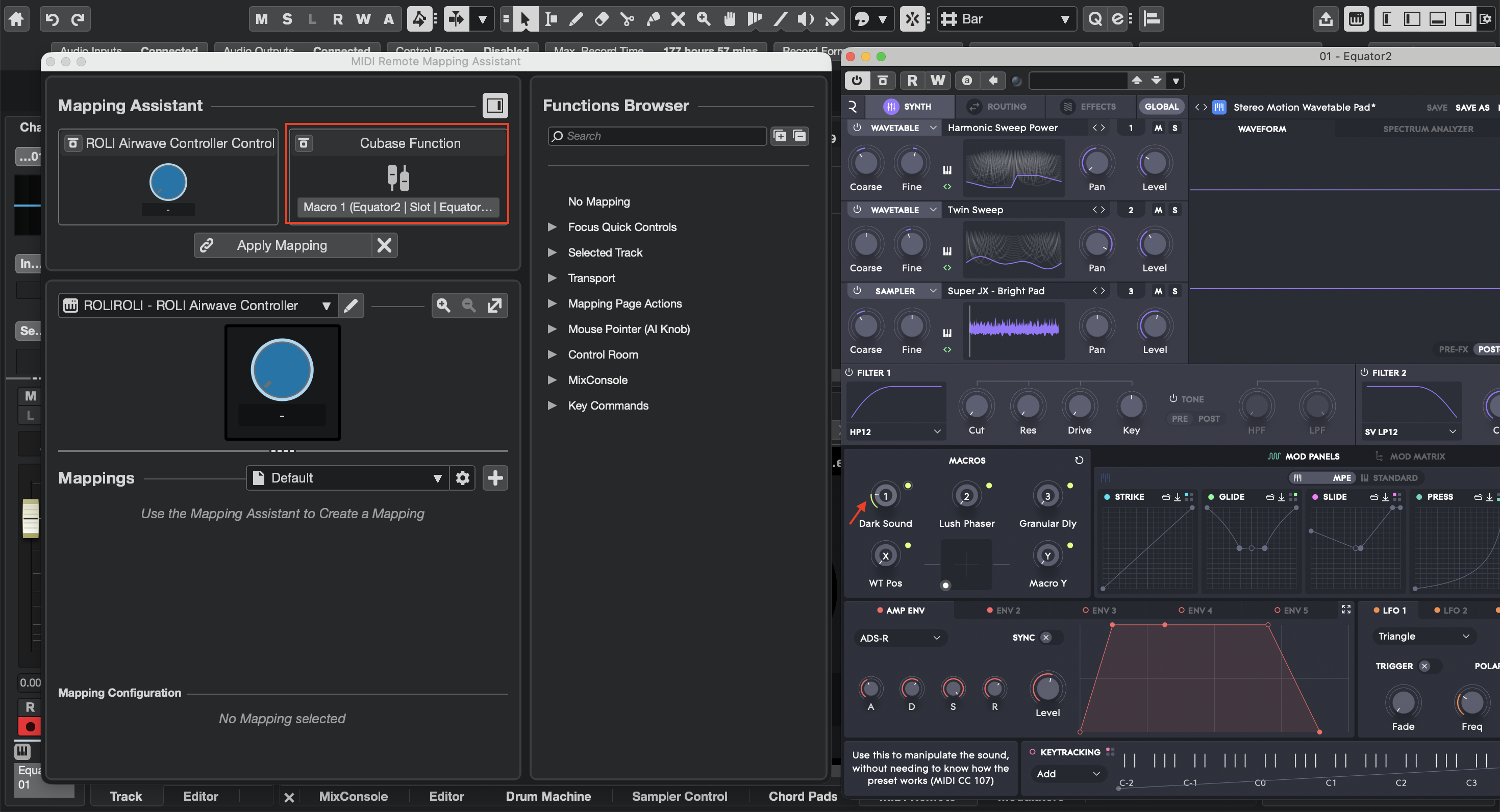Image resolution: width=1500 pixels, height=812 pixels.
Task: Open mapping page settings gear
Action: point(462,478)
